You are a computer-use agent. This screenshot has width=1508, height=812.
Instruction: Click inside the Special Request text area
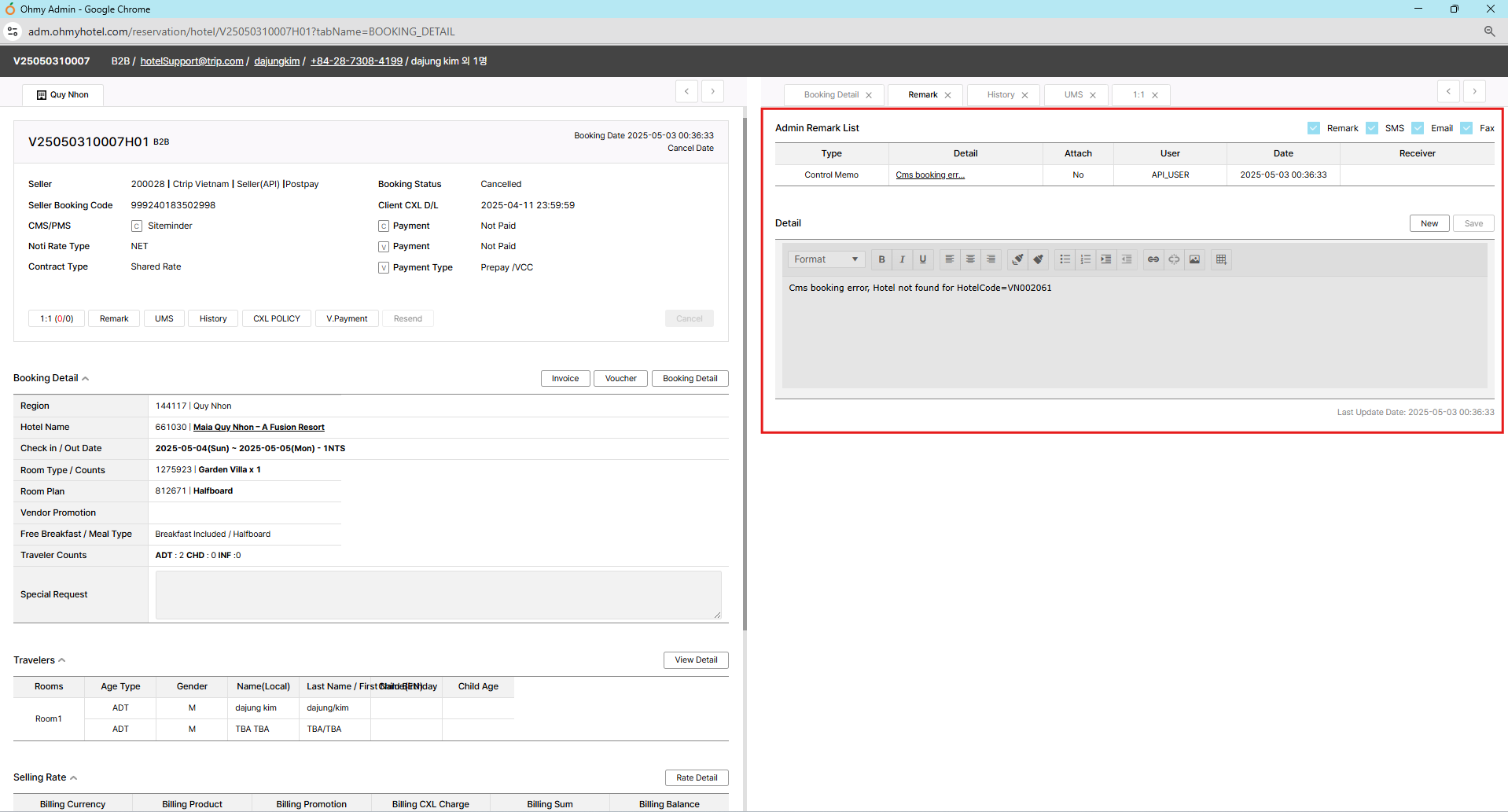pyautogui.click(x=438, y=595)
